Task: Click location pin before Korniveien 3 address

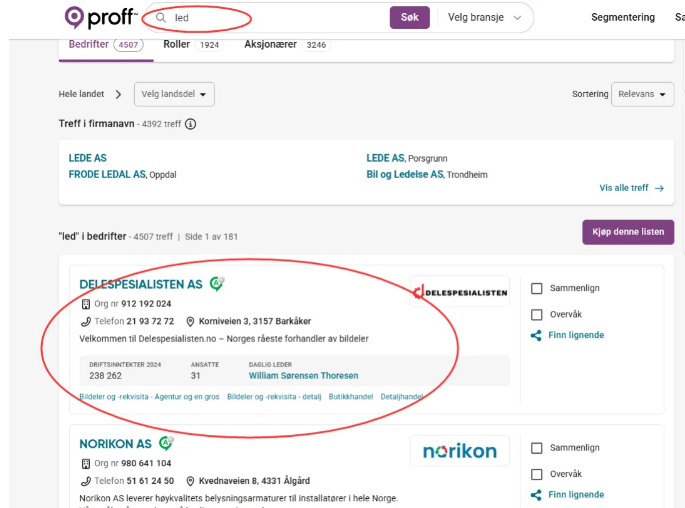Action: coord(190,321)
